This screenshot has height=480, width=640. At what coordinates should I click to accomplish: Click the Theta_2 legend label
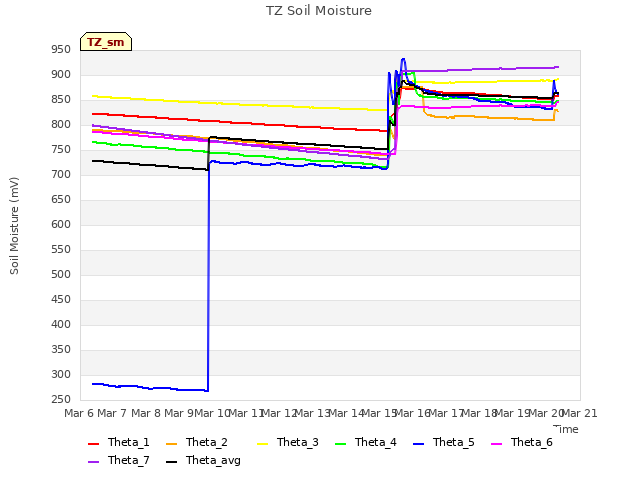(207, 442)
